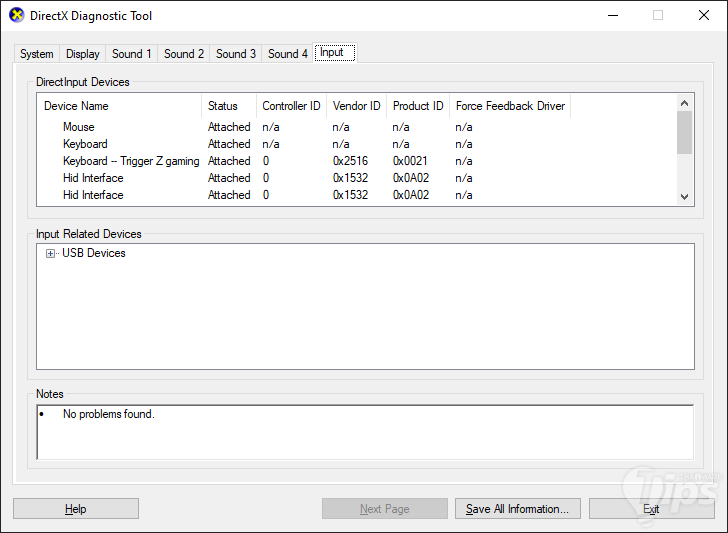728x533 pixels.
Task: Click the Product ID column header
Action: click(418, 106)
